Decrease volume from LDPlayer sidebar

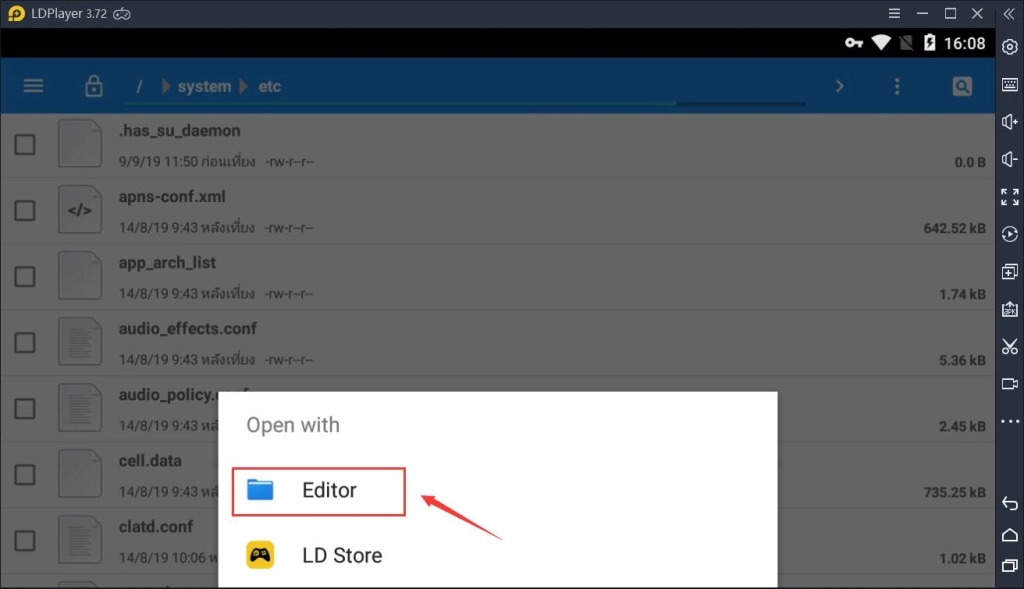(1010, 159)
